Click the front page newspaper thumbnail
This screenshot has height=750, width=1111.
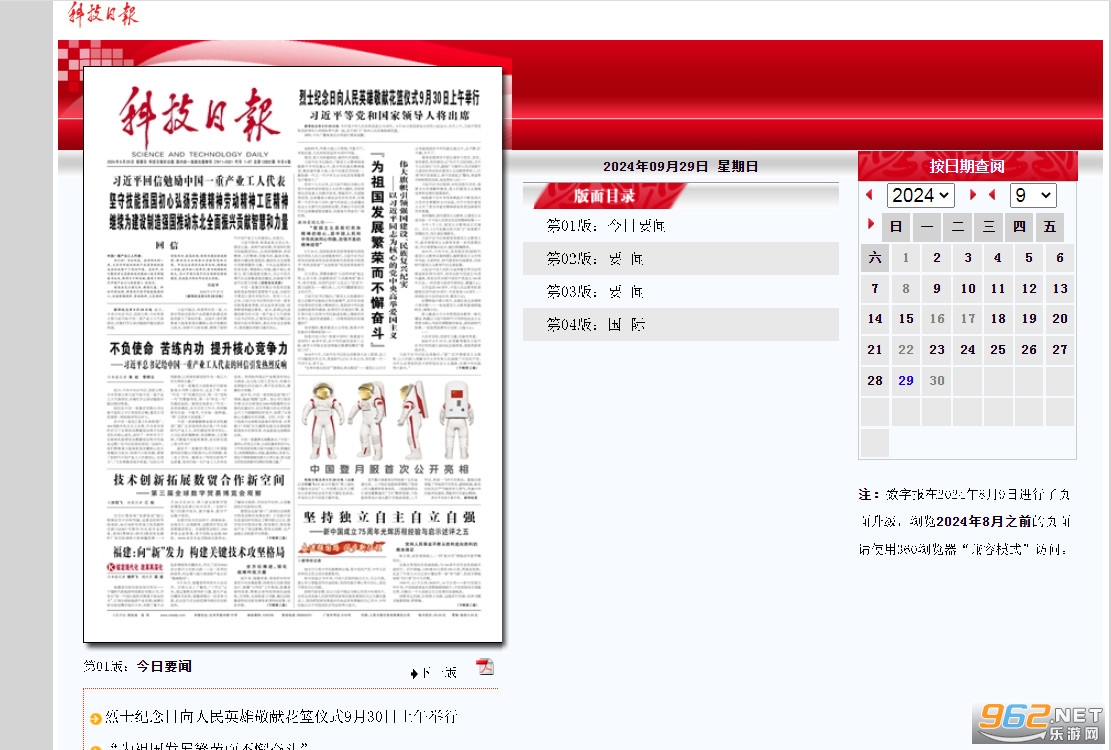click(x=293, y=354)
